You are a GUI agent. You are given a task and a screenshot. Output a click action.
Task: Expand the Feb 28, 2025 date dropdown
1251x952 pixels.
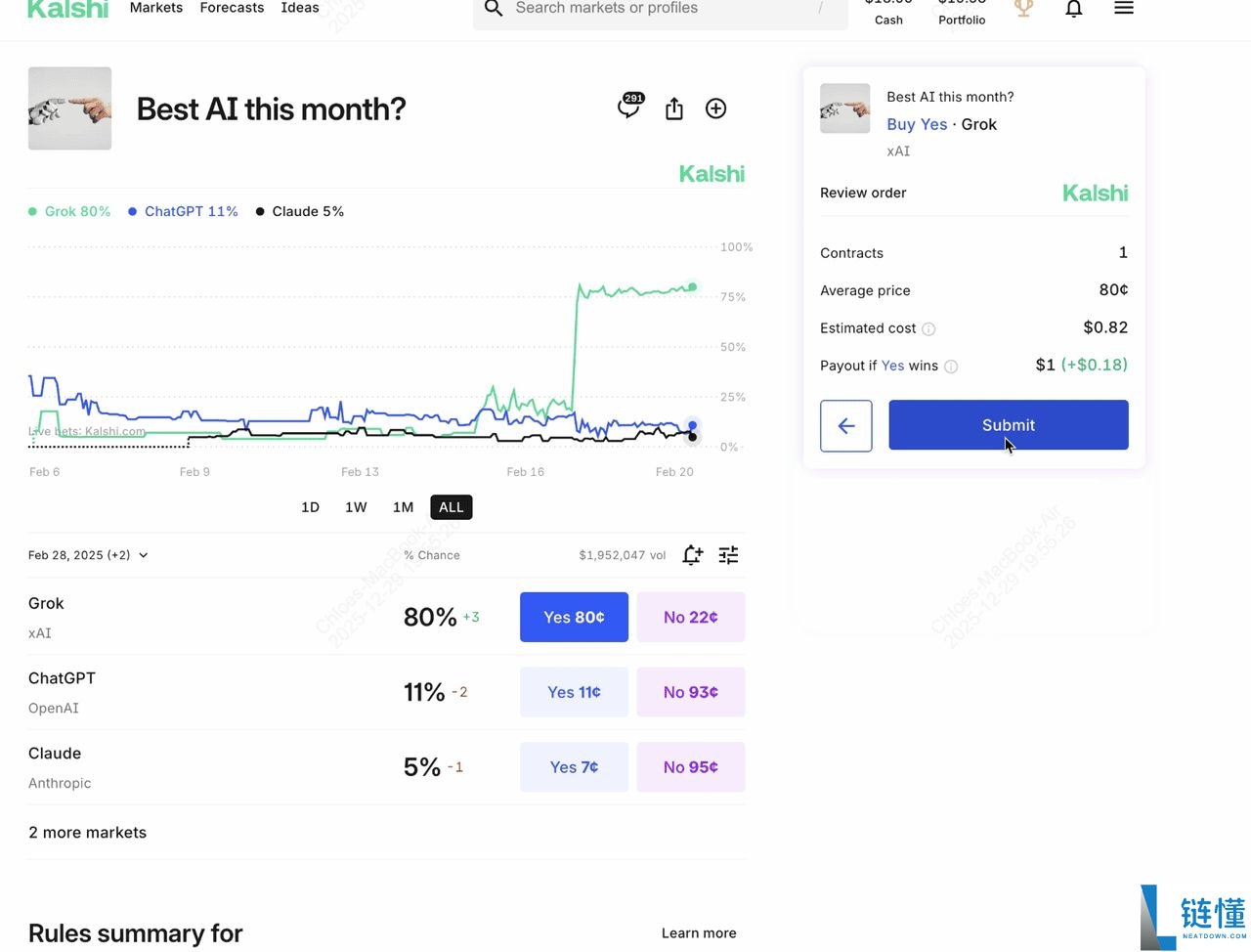(88, 555)
